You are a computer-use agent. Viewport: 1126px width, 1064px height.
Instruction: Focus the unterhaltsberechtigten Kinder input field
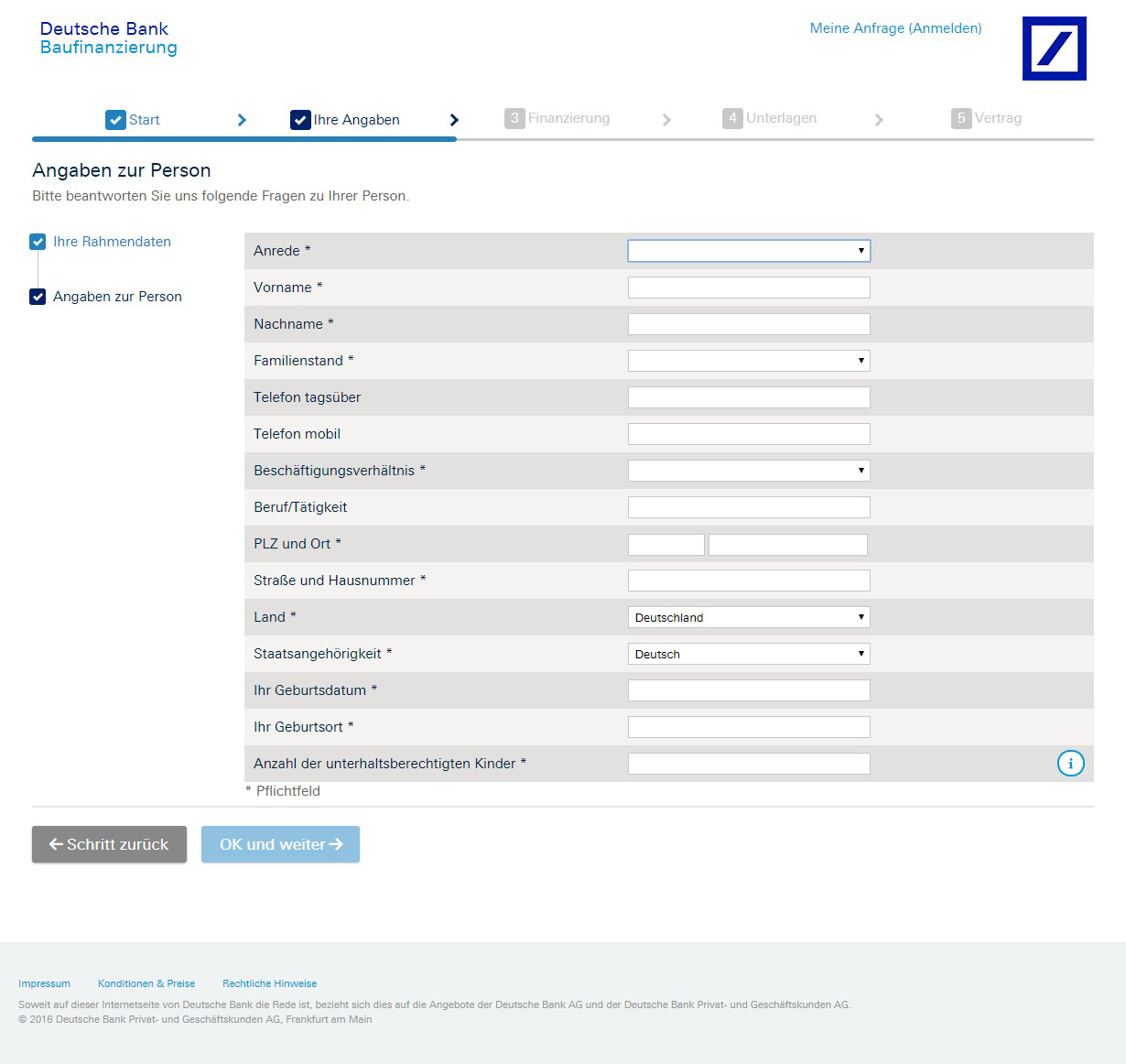click(x=749, y=764)
